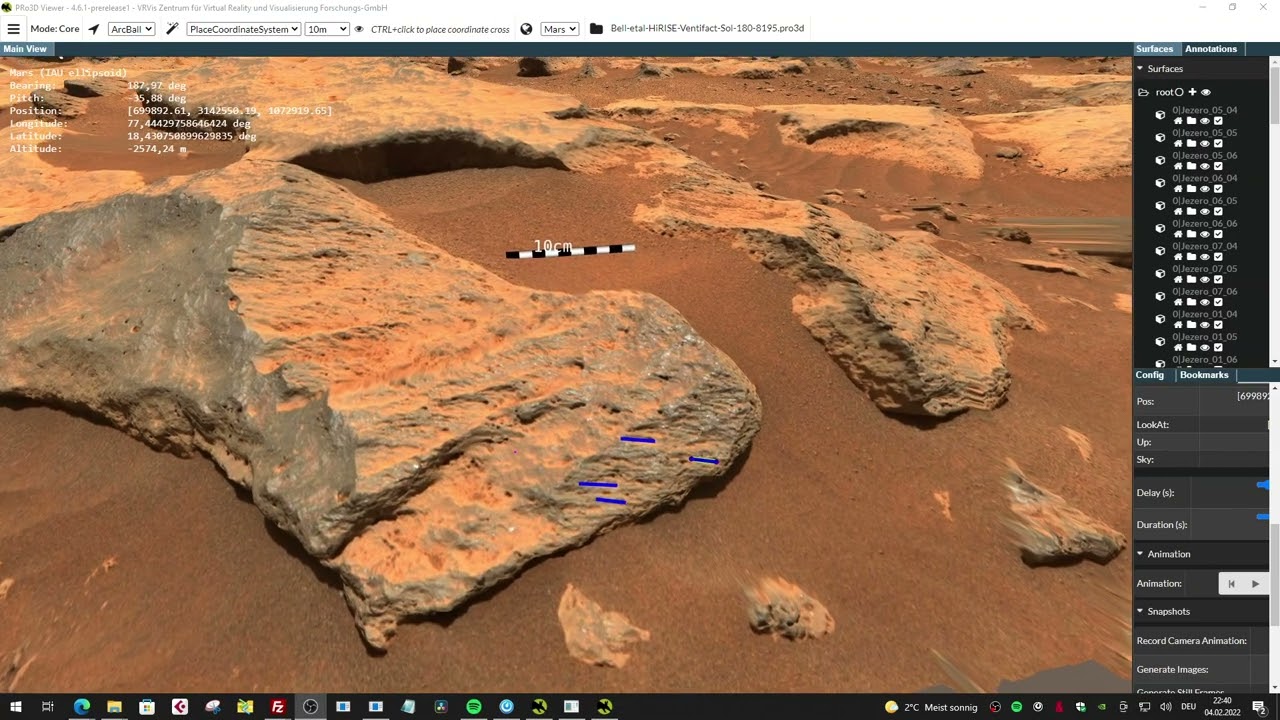Click the folder icon before scene filename
Viewport: 1280px width, 720px height.
(597, 29)
